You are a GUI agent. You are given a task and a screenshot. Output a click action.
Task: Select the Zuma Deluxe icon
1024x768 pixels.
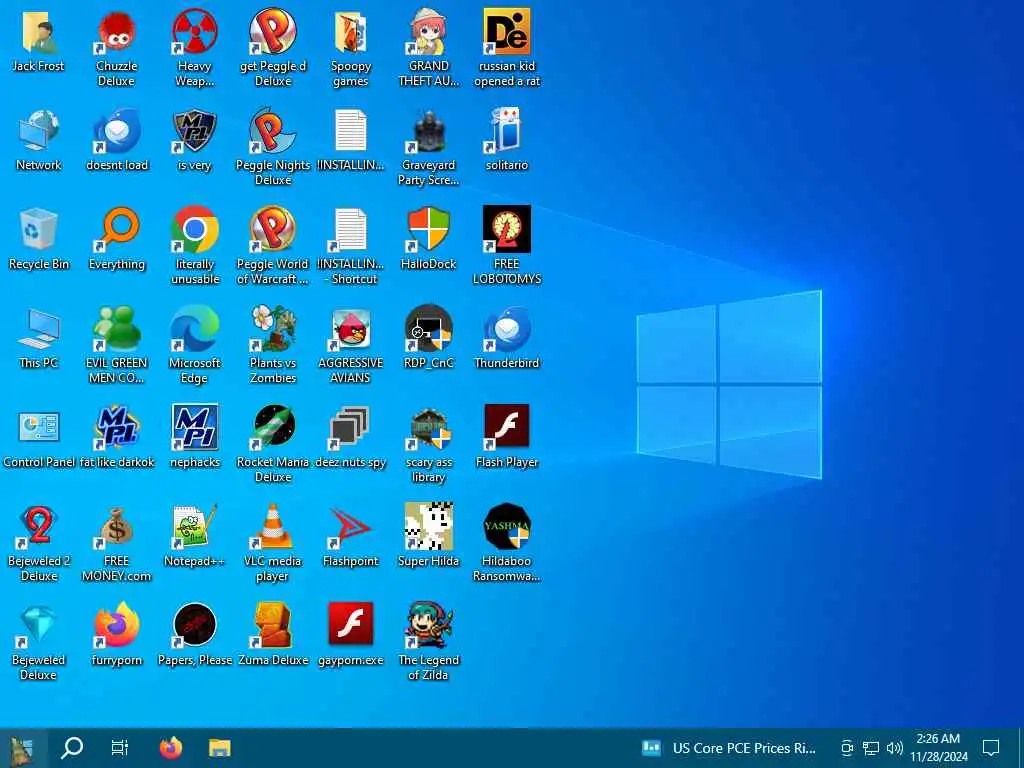pyautogui.click(x=273, y=626)
